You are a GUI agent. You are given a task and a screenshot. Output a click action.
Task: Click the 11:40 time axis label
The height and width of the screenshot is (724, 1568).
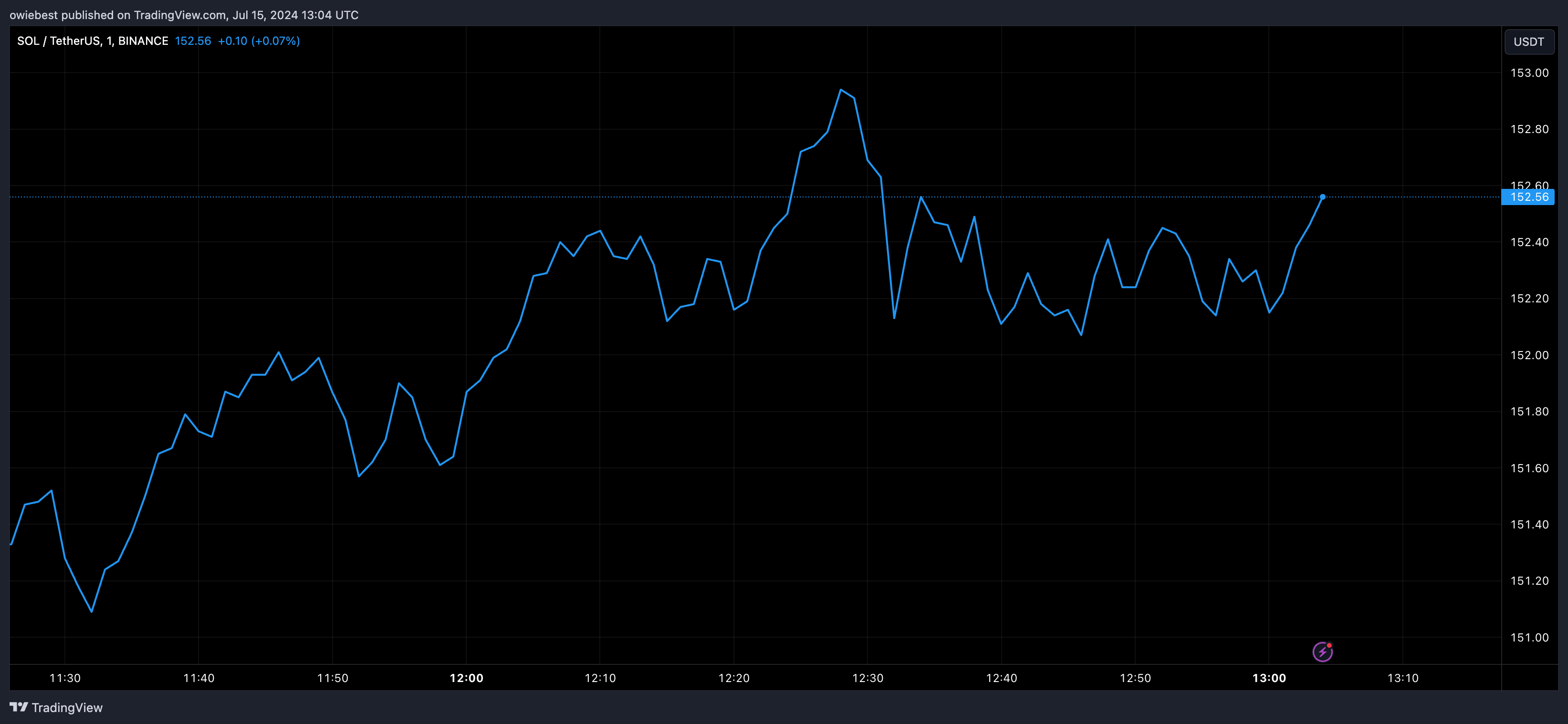coord(199,678)
